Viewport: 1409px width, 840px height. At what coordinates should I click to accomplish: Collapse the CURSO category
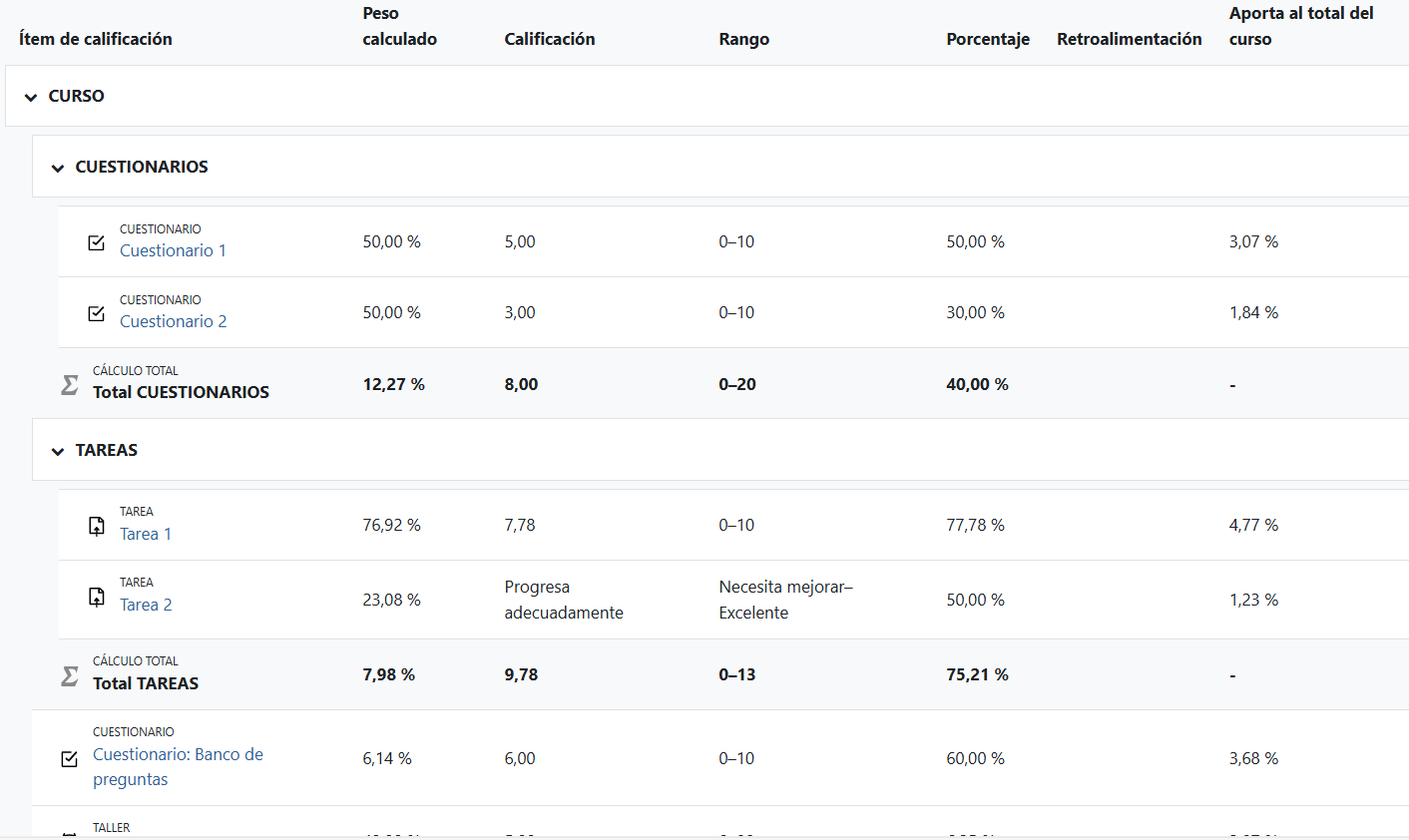(31, 97)
